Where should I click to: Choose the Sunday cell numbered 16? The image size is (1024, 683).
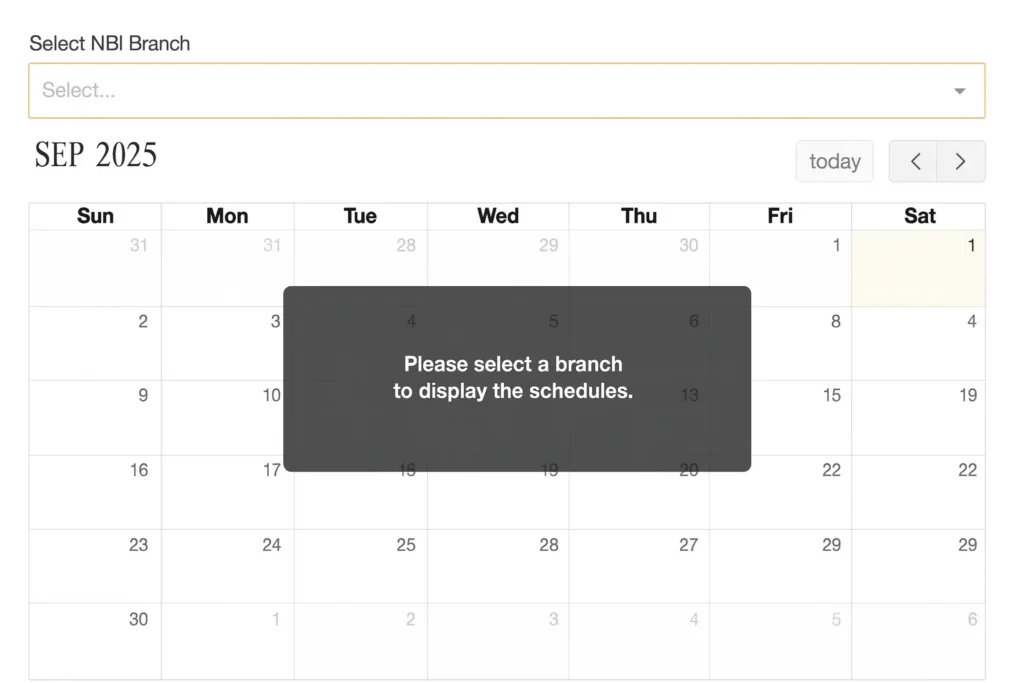click(95, 492)
